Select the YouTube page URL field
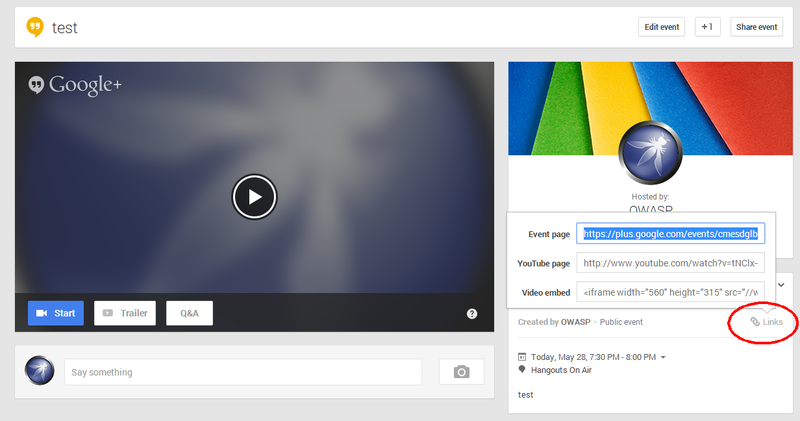The image size is (800, 421). (670, 263)
